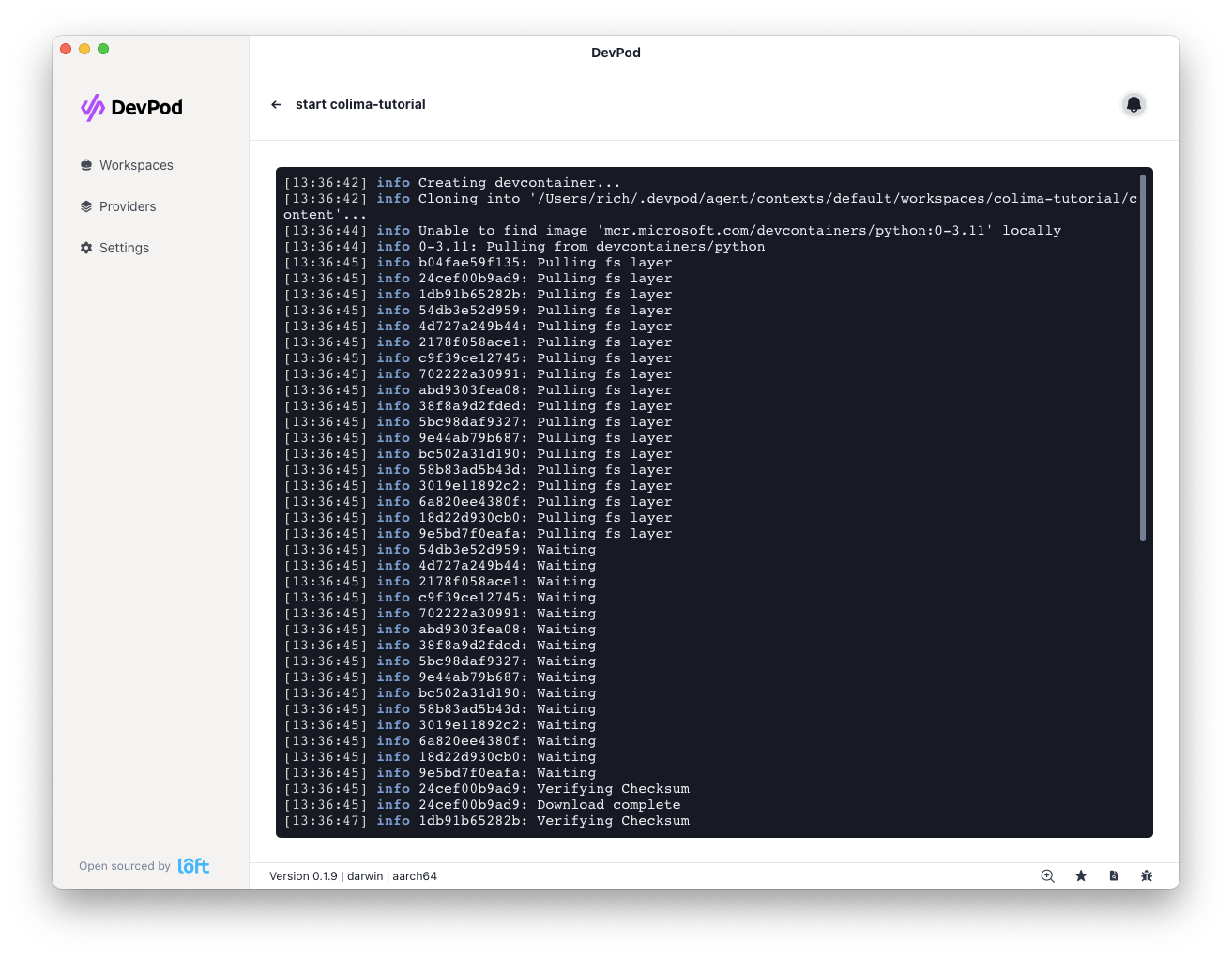1232x958 pixels.
Task: Open the Workspaces section
Action: (x=127, y=165)
